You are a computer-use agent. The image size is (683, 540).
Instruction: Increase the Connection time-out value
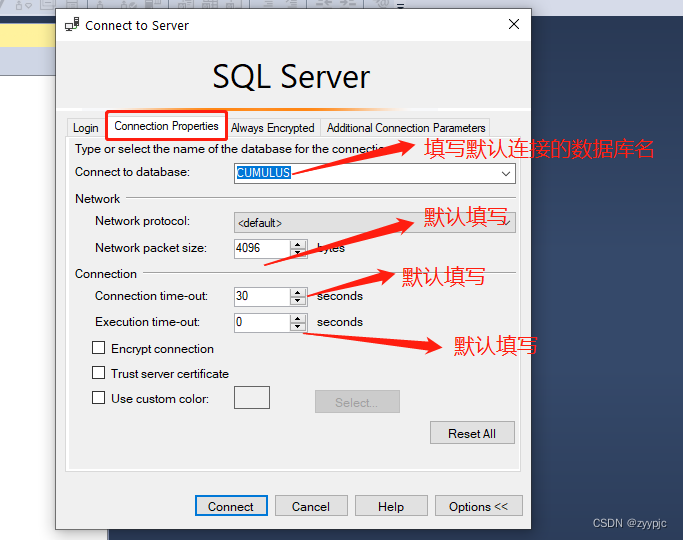click(298, 293)
